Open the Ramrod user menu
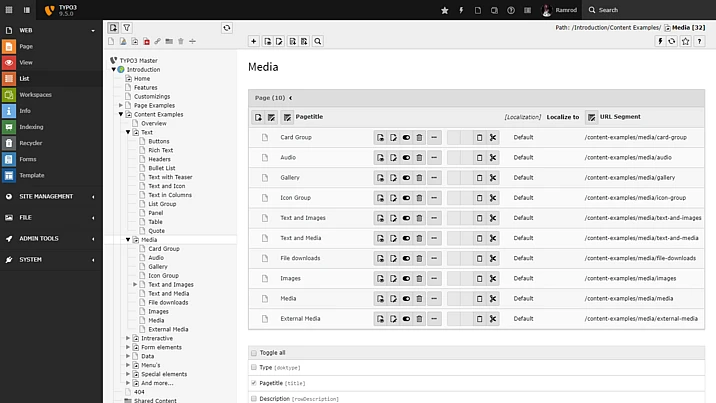Viewport: 716px width, 403px height. 560,10
